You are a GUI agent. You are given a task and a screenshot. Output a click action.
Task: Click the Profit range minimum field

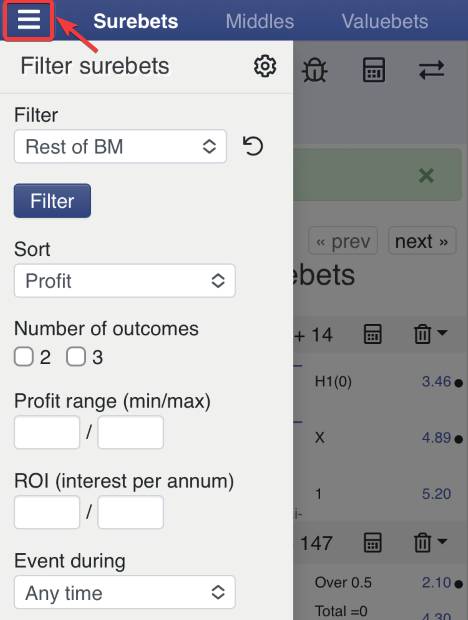[x=47, y=432]
